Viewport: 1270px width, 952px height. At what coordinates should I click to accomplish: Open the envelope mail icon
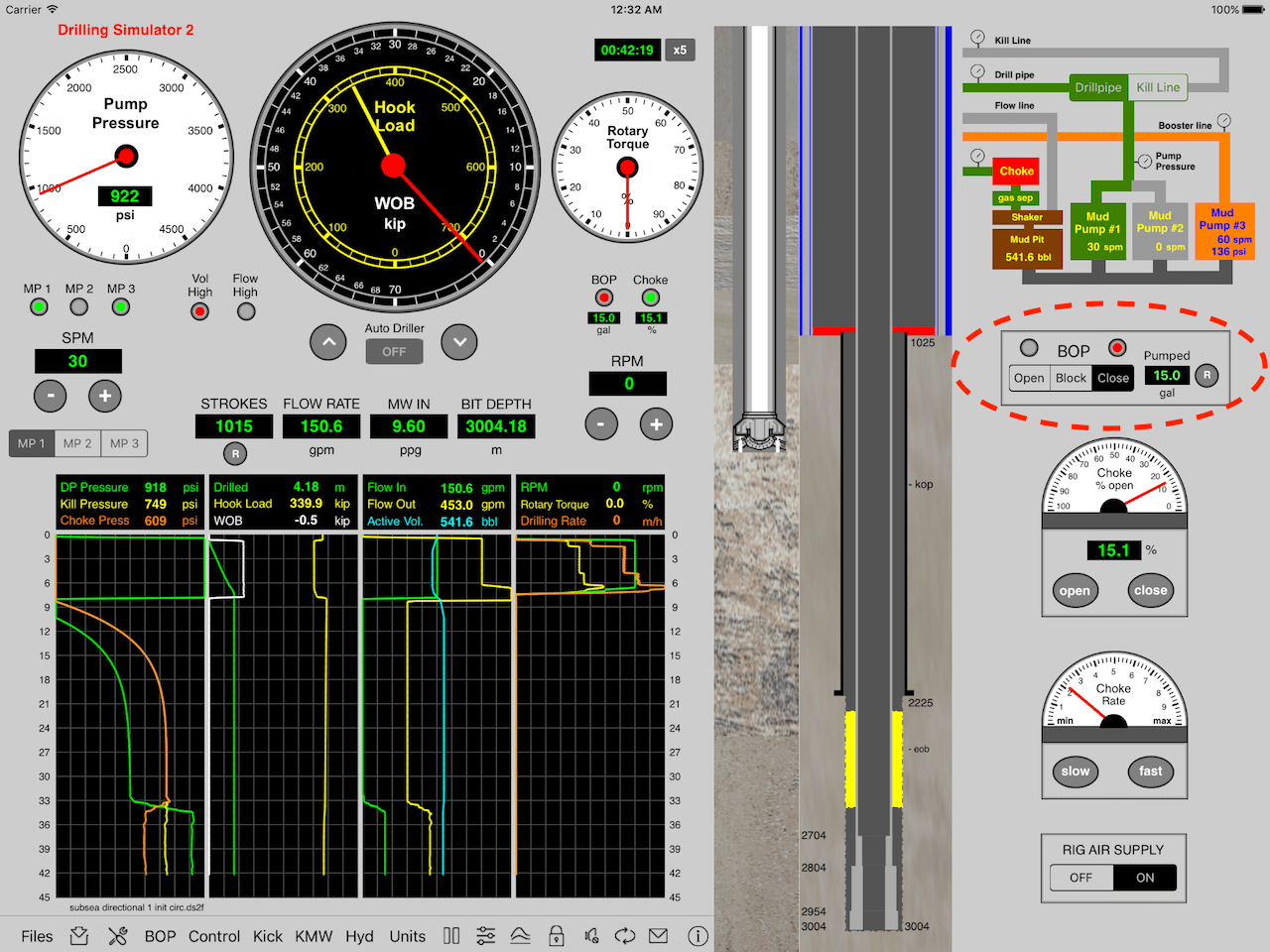(x=659, y=936)
